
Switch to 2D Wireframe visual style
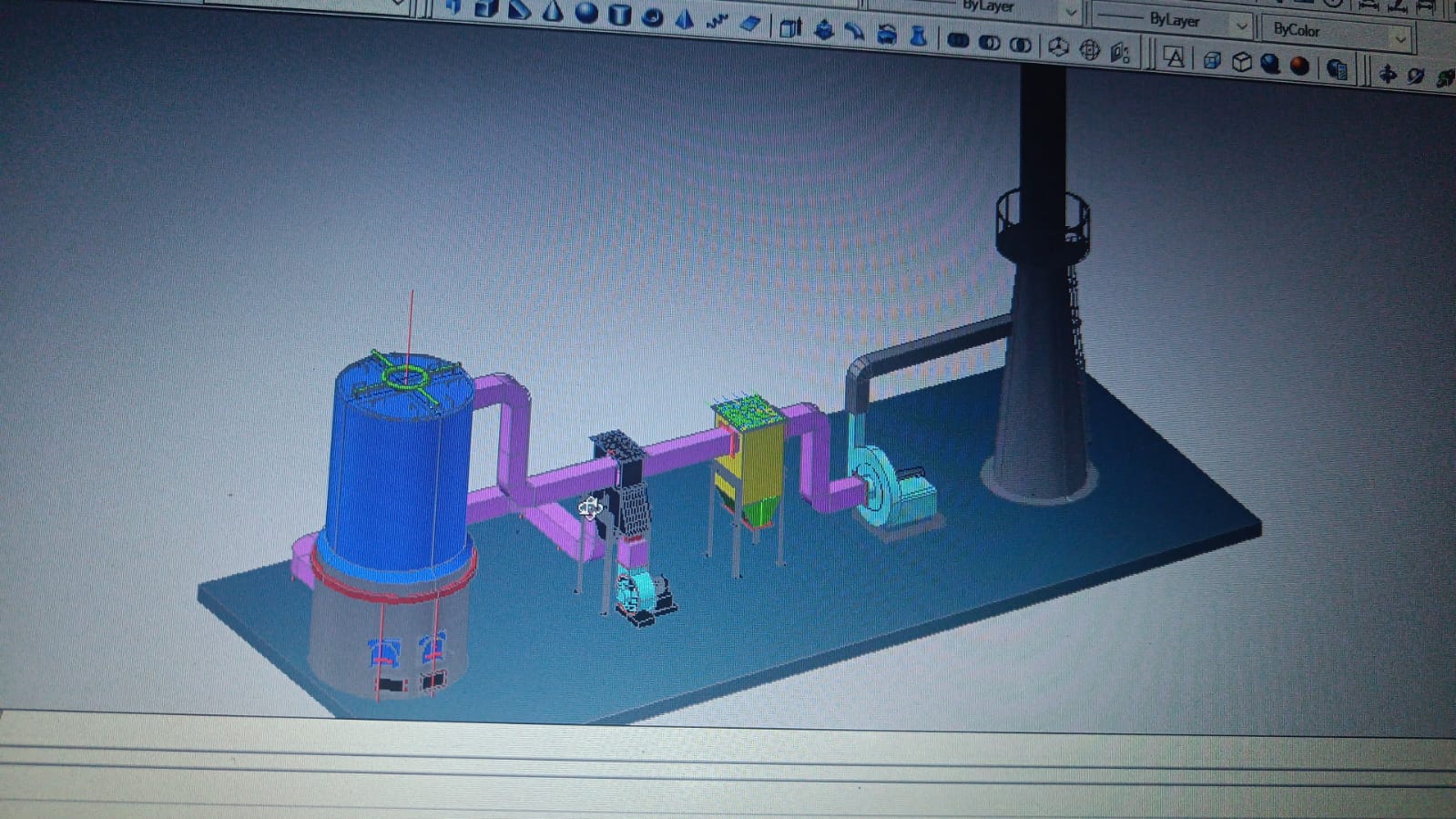coord(1175,57)
